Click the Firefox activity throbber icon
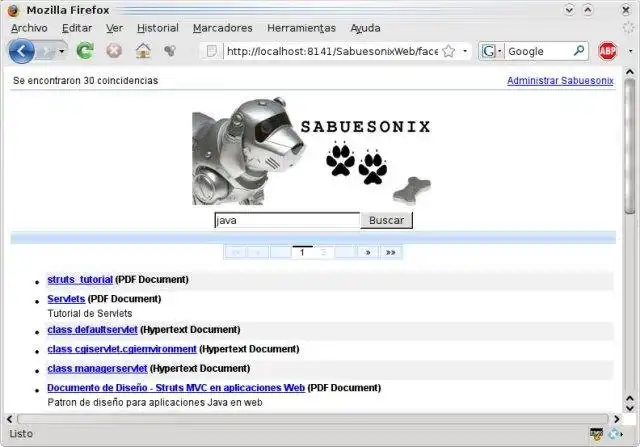This screenshot has width=640, height=447. [629, 28]
